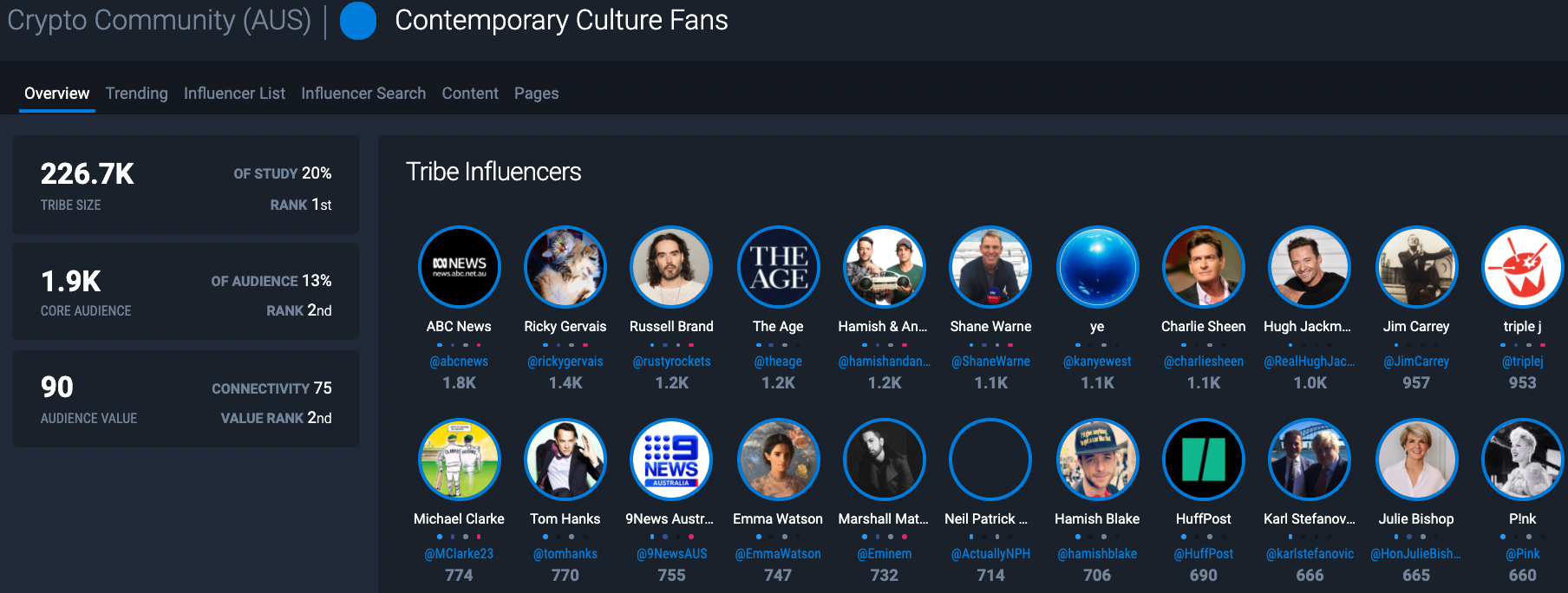Open Ricky Gervais profile picture
Viewport: 1568px width, 593px height.
[565, 267]
